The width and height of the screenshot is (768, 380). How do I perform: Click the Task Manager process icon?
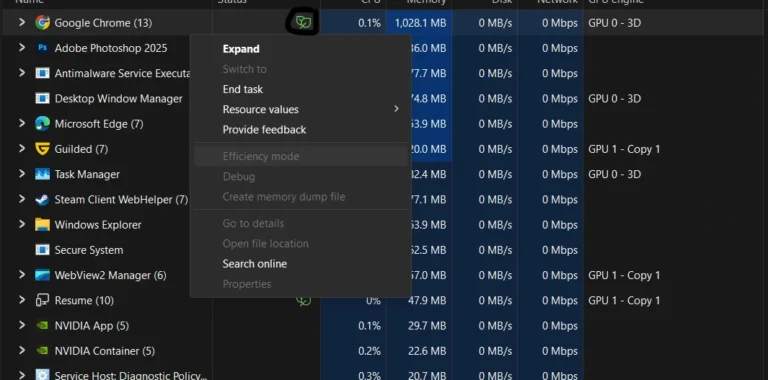point(43,174)
